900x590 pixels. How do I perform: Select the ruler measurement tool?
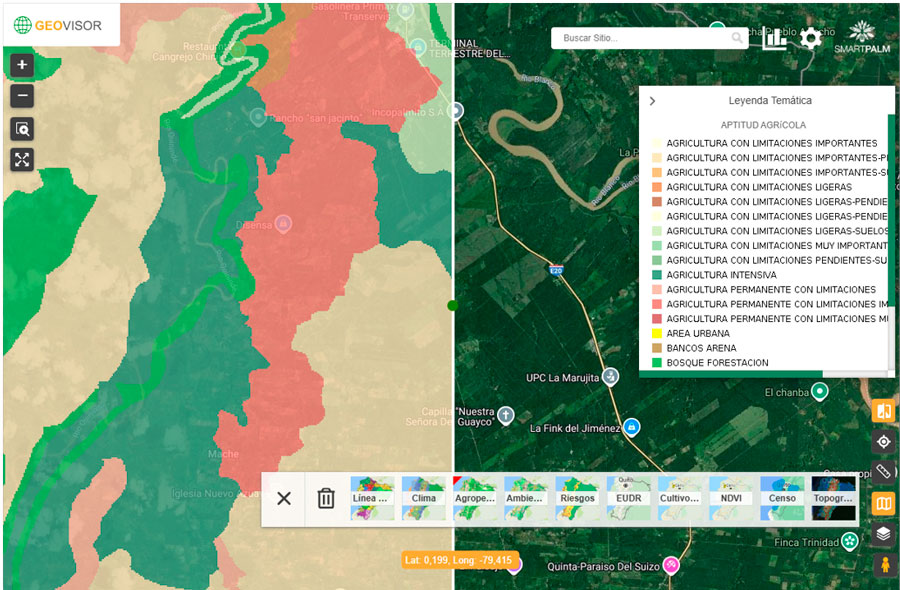point(883,472)
